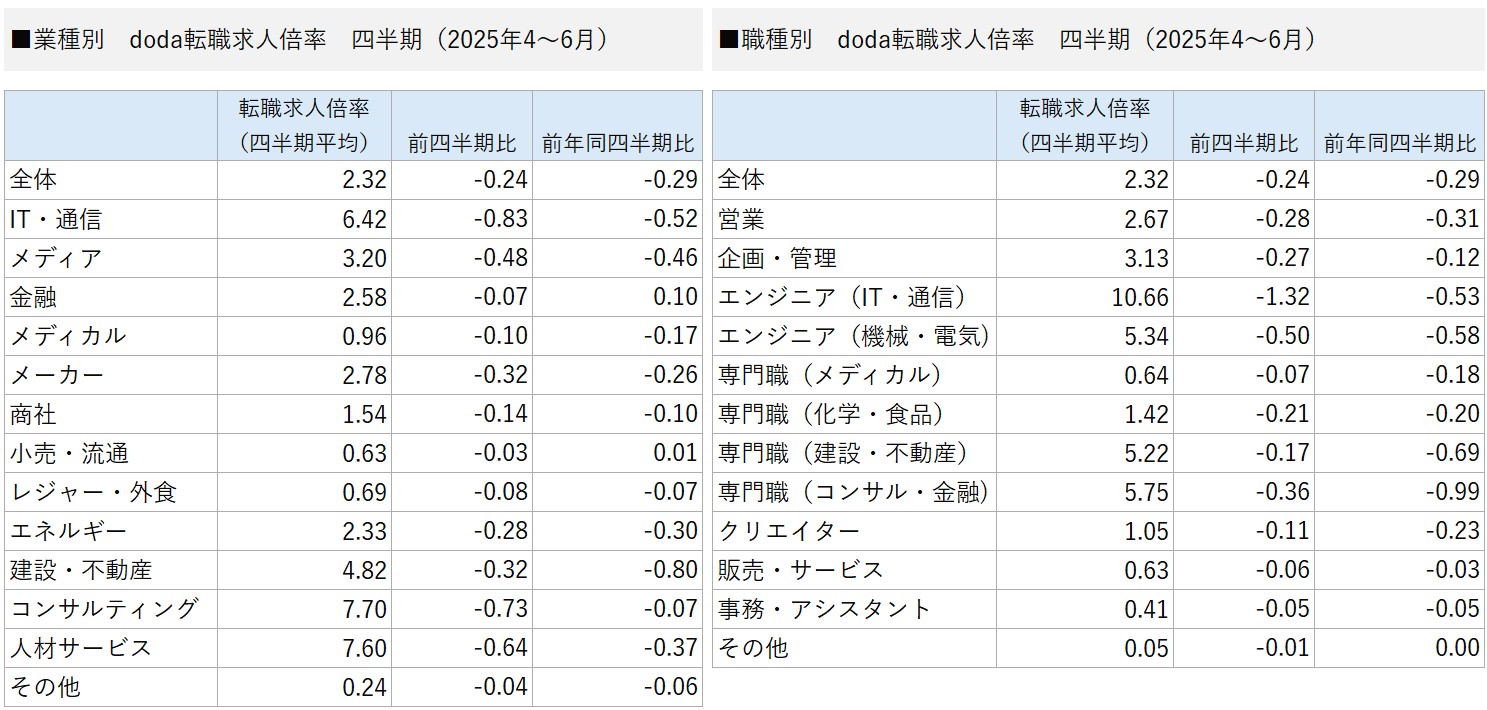The width and height of the screenshot is (1487, 710).
Task: Select the -0.06 value for 販売・サービス
Action: coord(1281,570)
